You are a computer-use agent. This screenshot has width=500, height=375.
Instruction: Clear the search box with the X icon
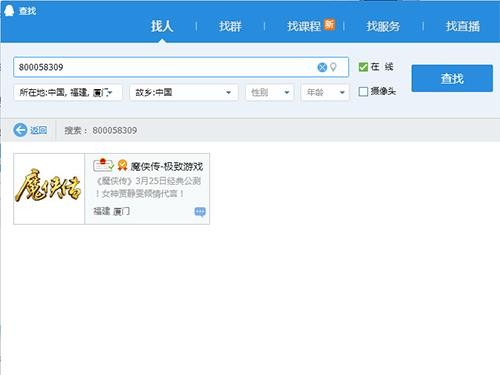[322, 67]
